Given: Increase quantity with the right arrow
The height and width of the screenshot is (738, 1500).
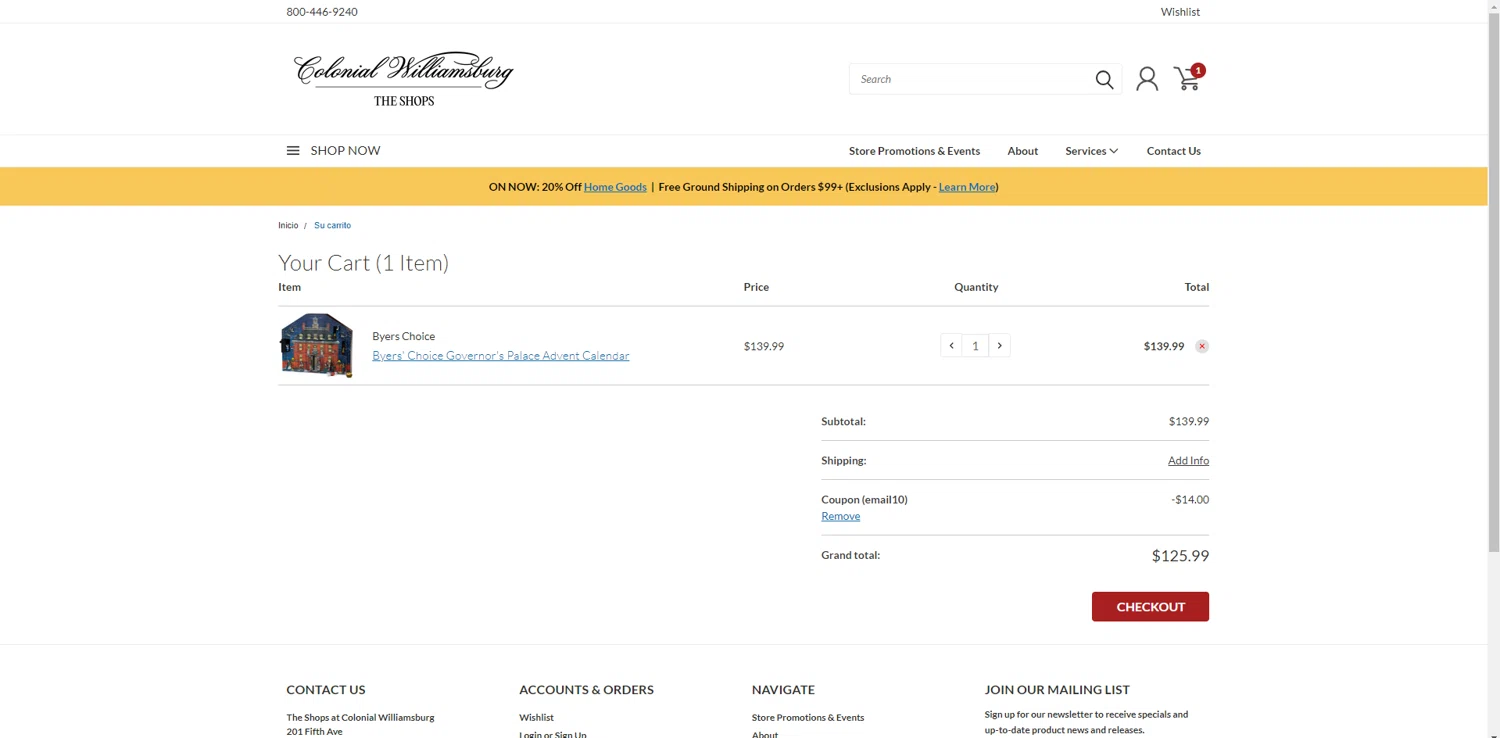Looking at the screenshot, I should click(x=999, y=346).
